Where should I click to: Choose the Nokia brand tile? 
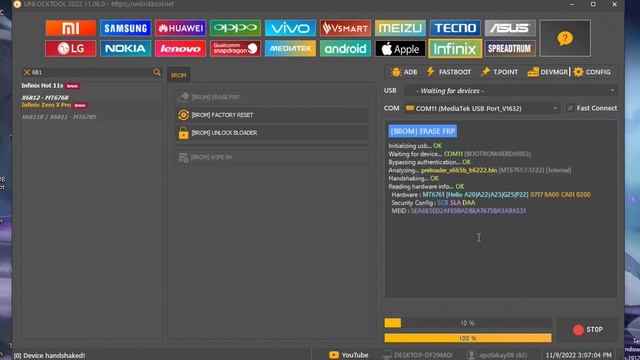125,49
